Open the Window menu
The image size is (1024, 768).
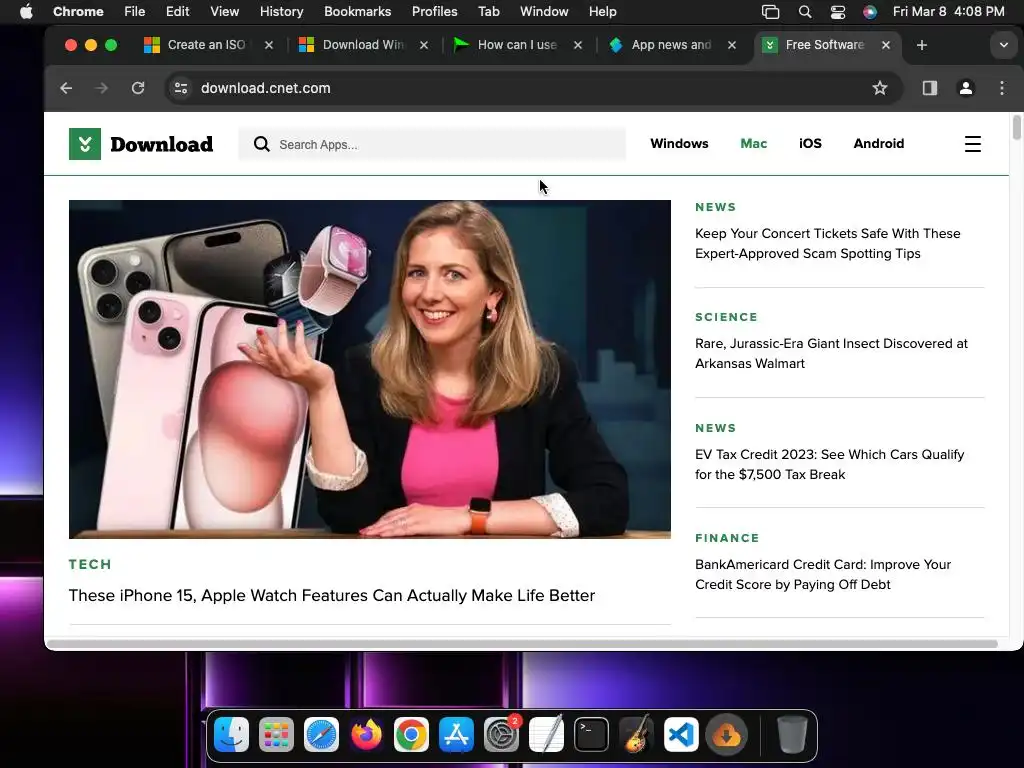tap(544, 12)
